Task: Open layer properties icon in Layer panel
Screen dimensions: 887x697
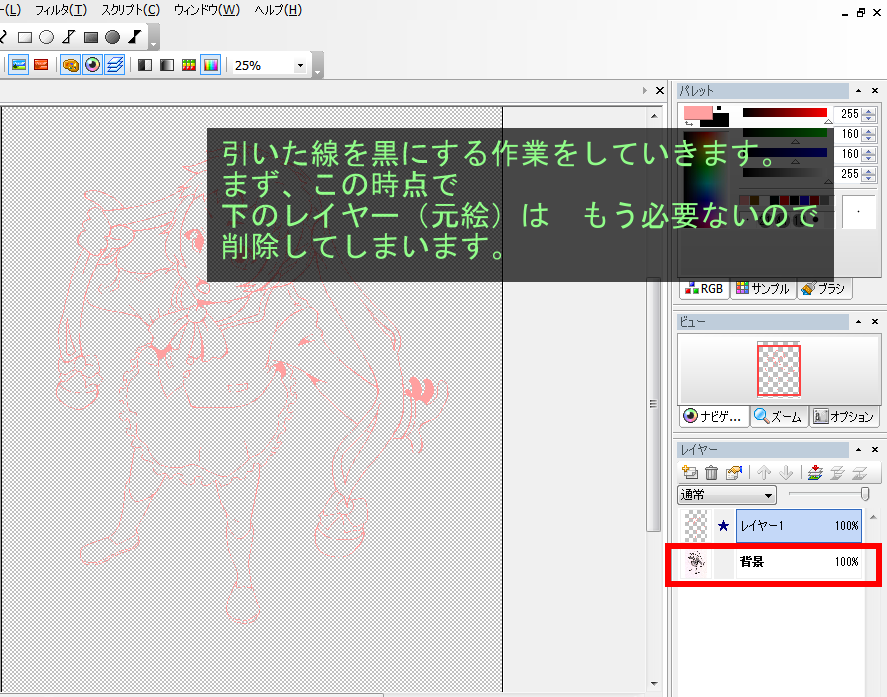Action: pos(734,474)
